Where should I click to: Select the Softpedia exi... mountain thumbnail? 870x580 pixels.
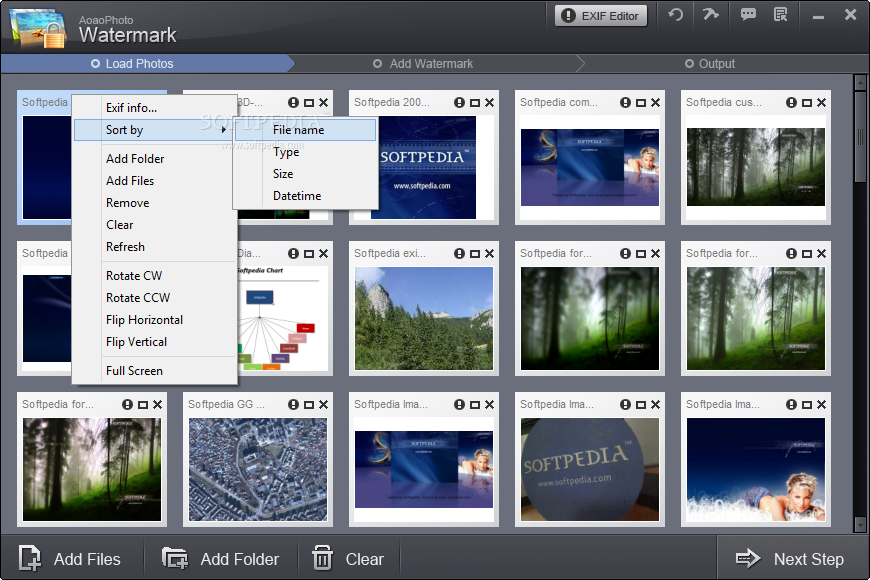click(x=424, y=318)
